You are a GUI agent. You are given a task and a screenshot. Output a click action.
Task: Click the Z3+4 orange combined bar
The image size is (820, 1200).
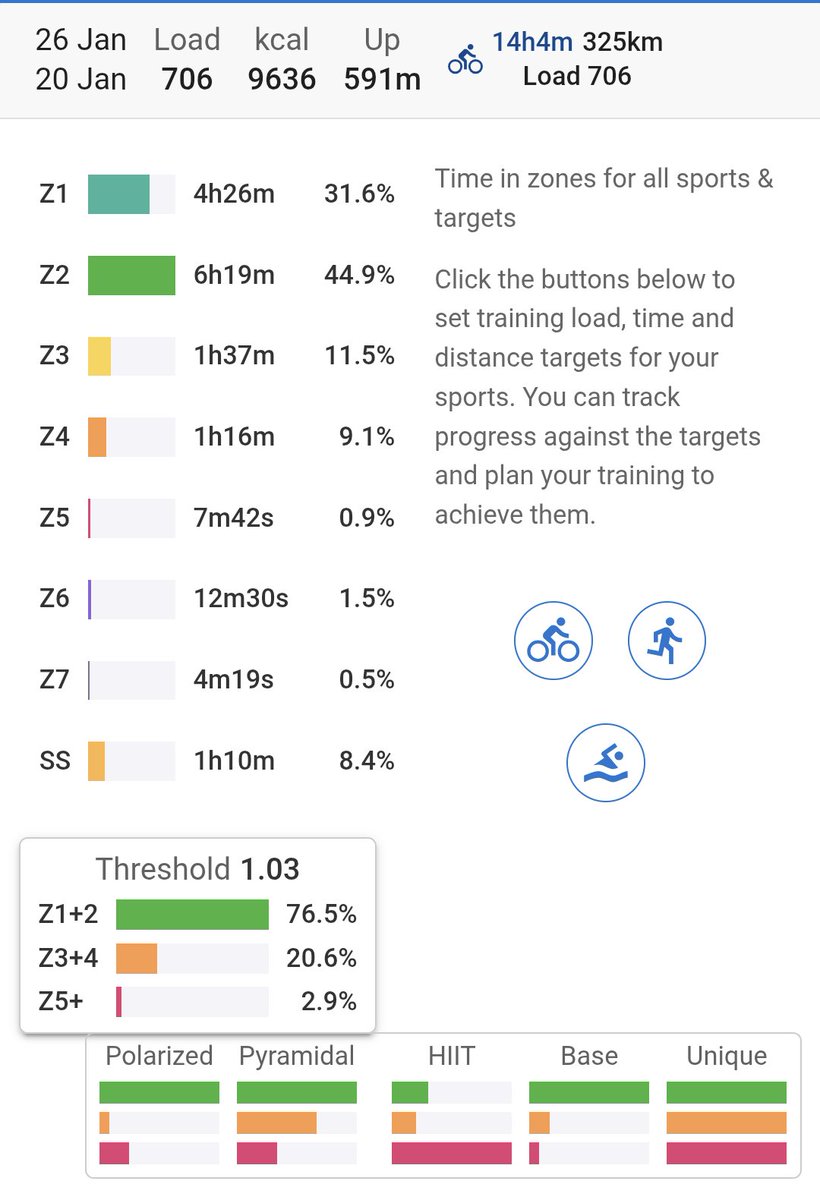(x=192, y=958)
